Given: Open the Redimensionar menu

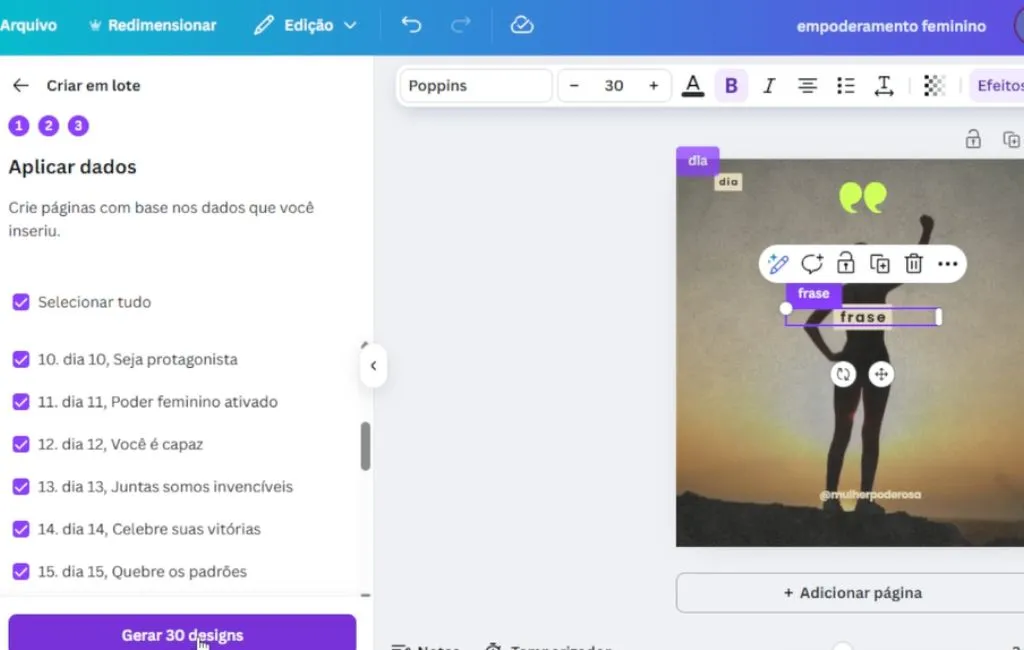Looking at the screenshot, I should point(151,26).
